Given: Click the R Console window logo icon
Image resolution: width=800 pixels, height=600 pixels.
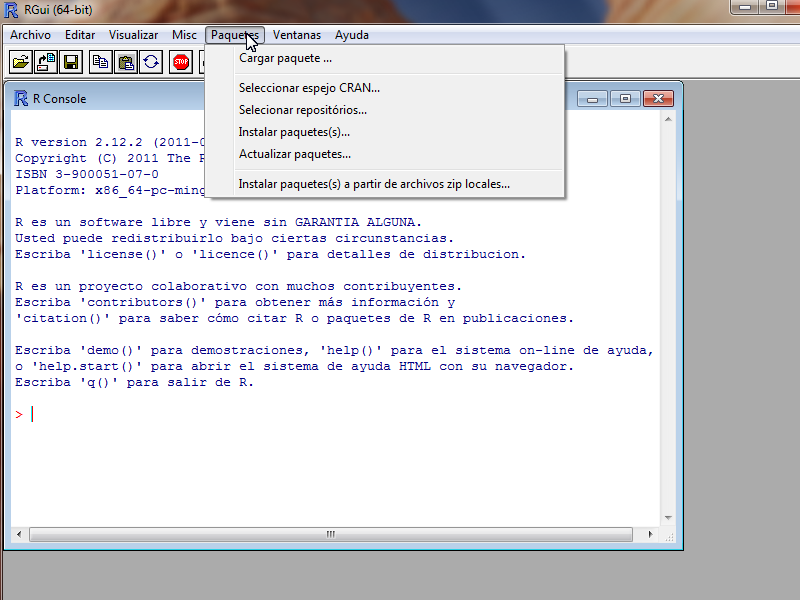Looking at the screenshot, I should (x=21, y=98).
